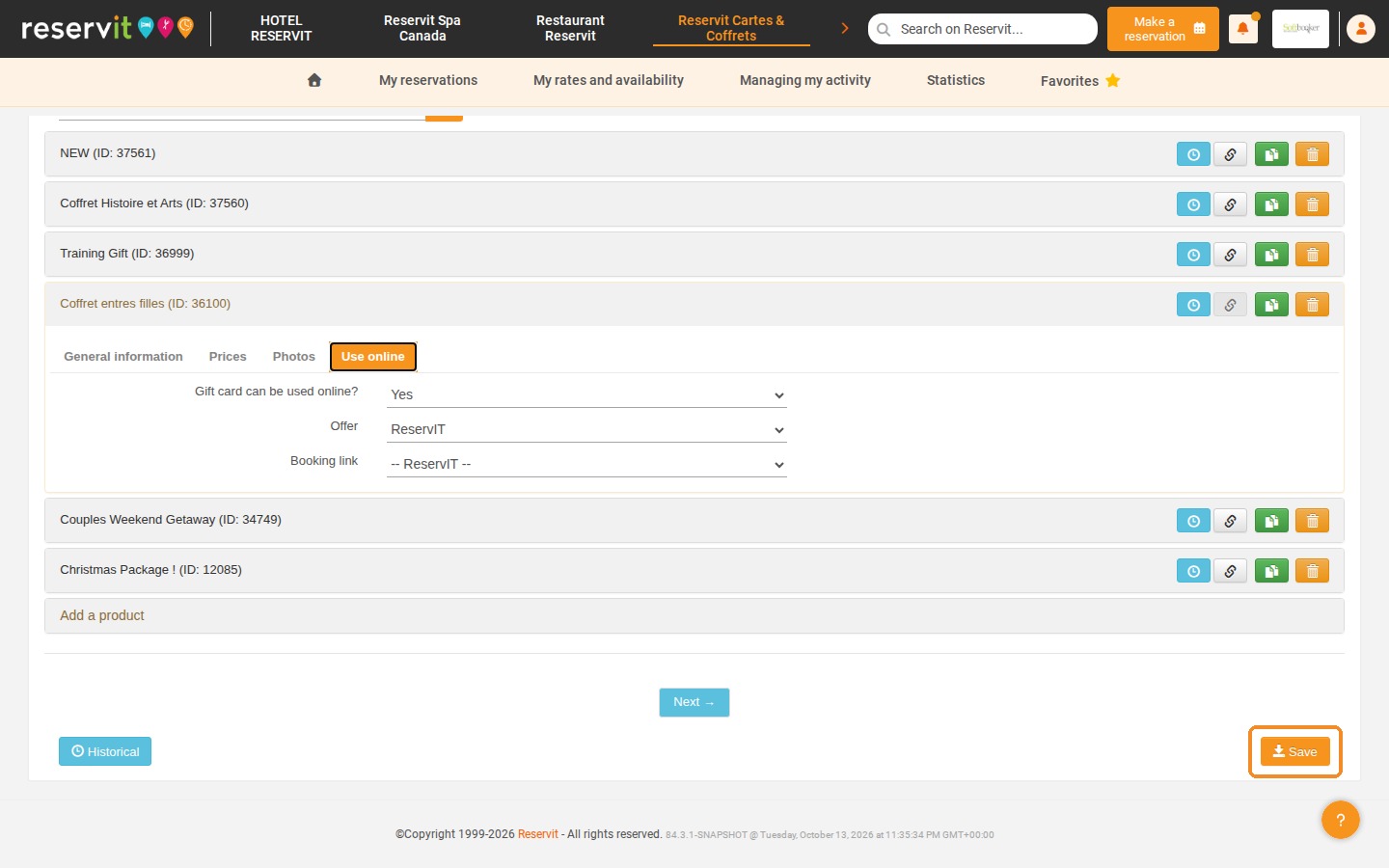Open the notifications bell icon
Viewport: 1389px width, 868px height.
1242,29
